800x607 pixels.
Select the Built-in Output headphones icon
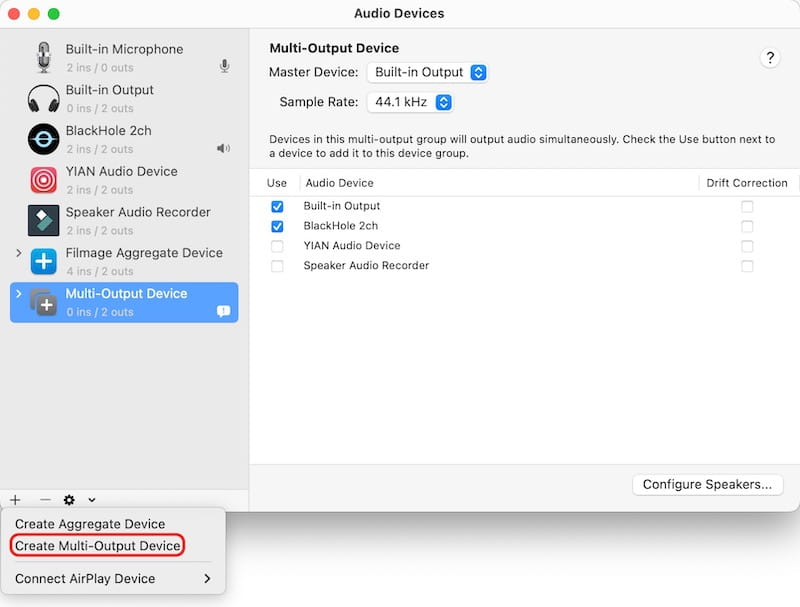(x=43, y=98)
